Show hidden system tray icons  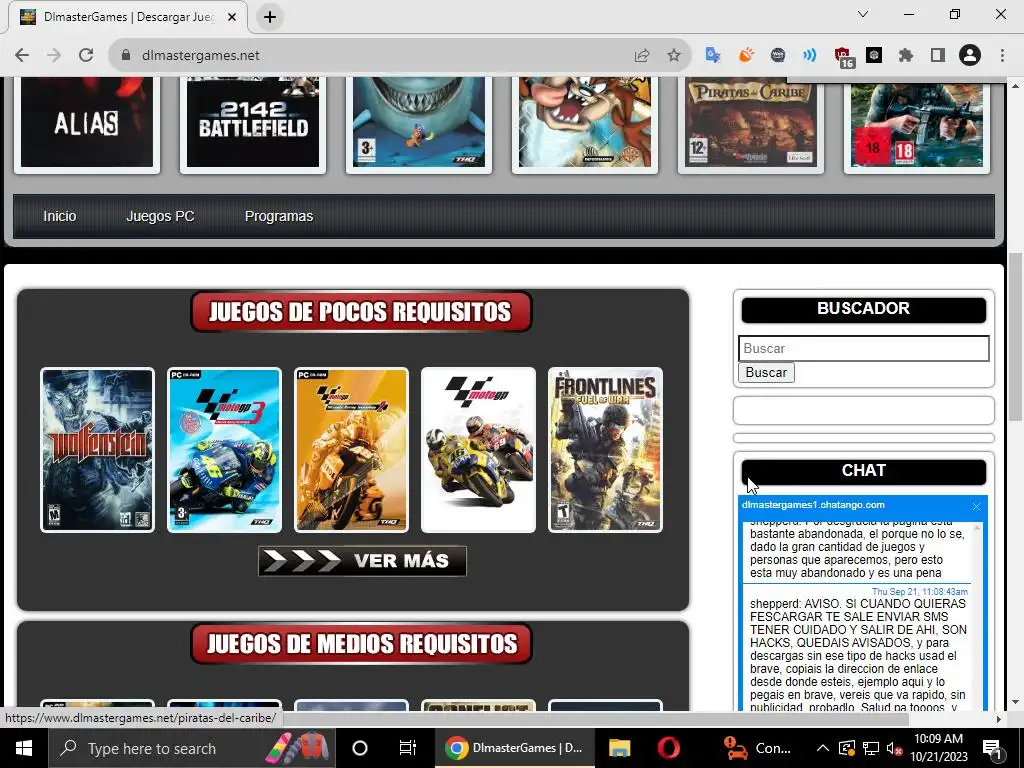823,748
